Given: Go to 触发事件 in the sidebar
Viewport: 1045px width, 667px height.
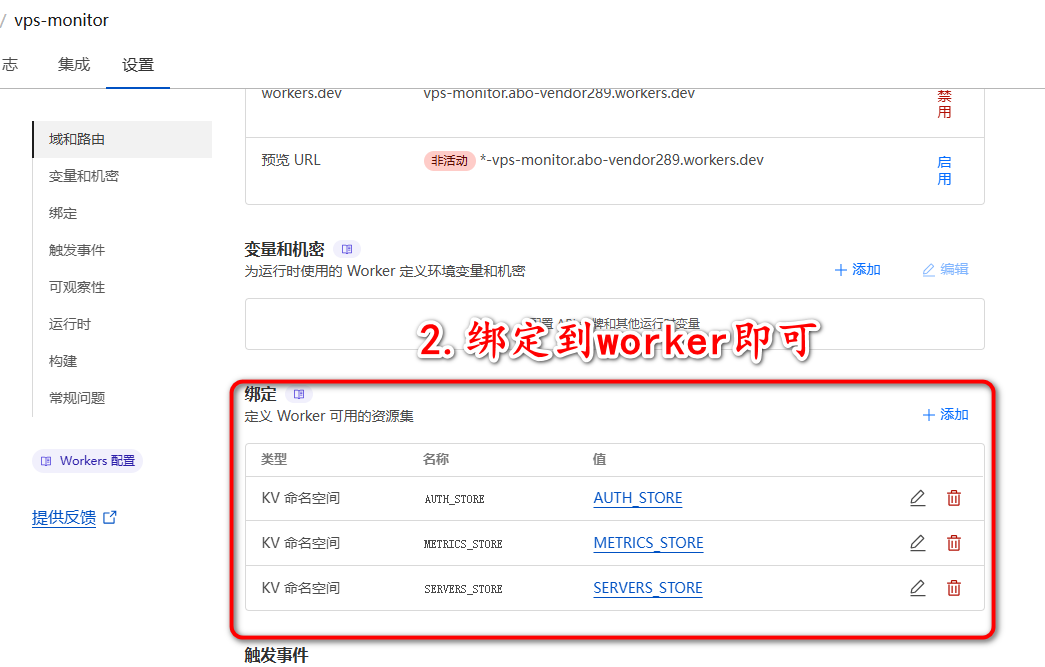Looking at the screenshot, I should (77, 250).
